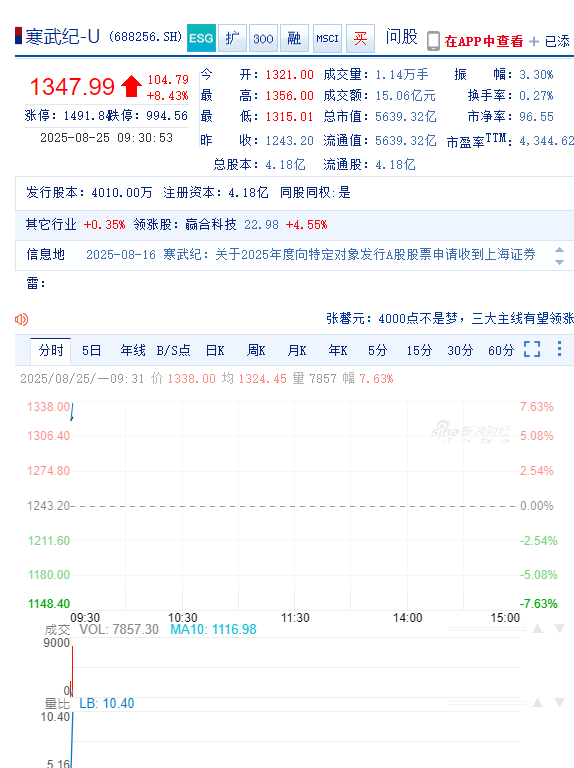Click the ESG badge icon

coord(201,38)
